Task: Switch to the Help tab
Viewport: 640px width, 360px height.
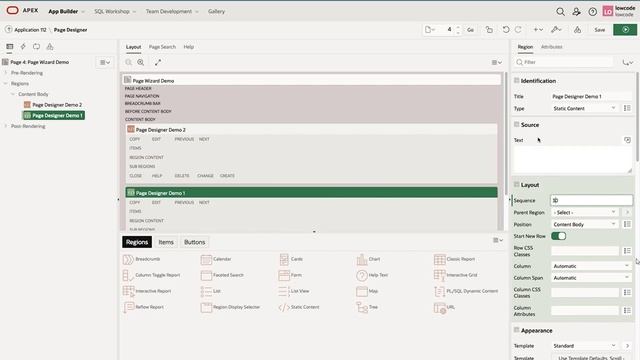Action: [189, 47]
